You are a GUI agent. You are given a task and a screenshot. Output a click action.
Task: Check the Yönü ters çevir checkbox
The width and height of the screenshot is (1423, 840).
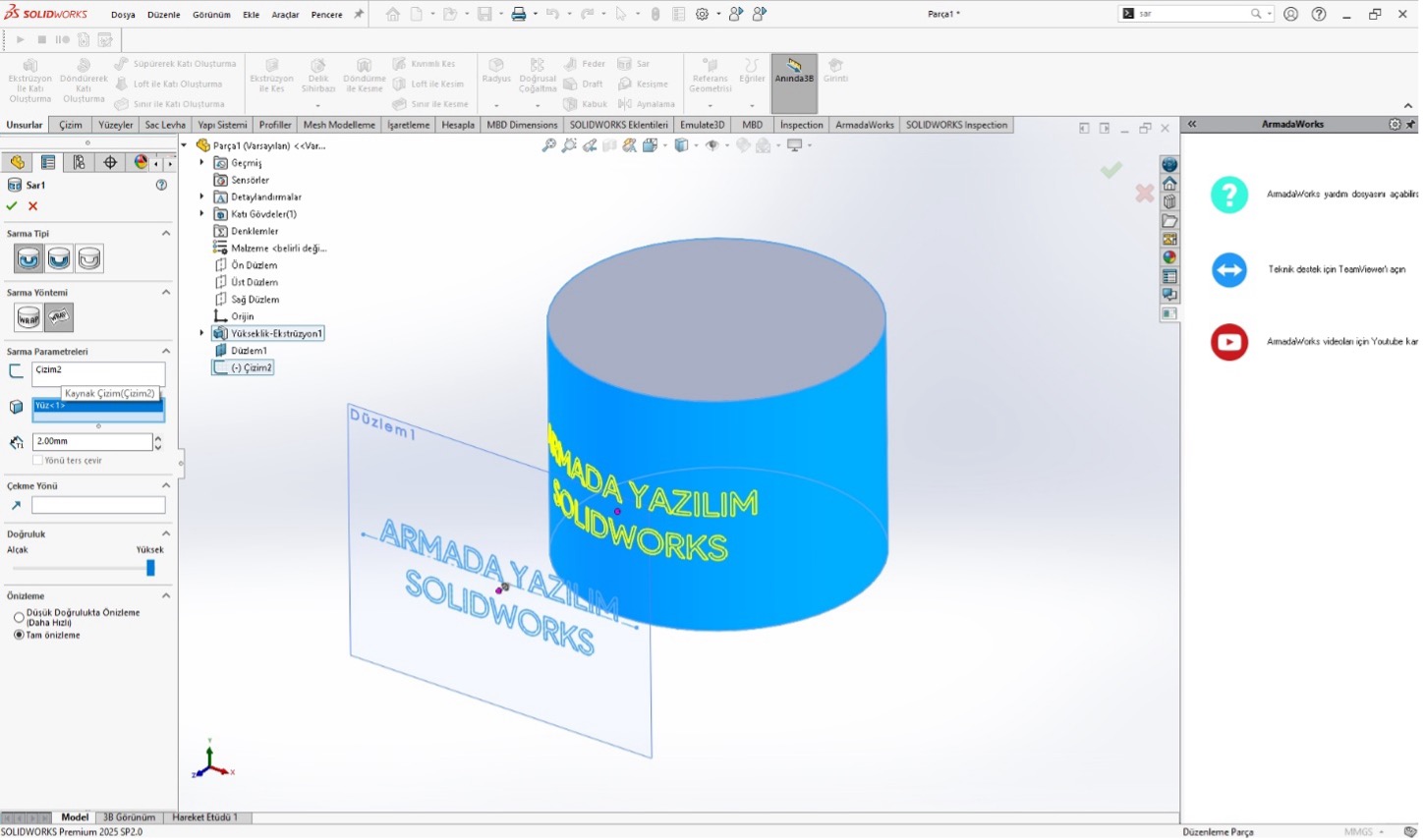click(37, 461)
